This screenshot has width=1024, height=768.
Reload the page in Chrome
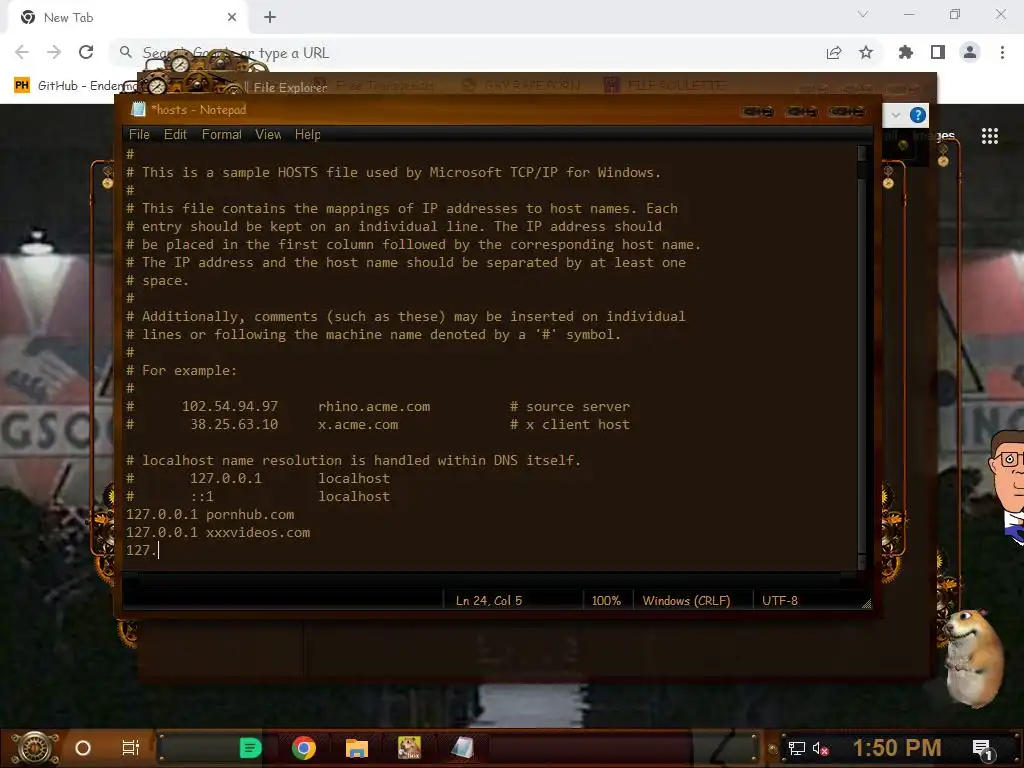[86, 52]
